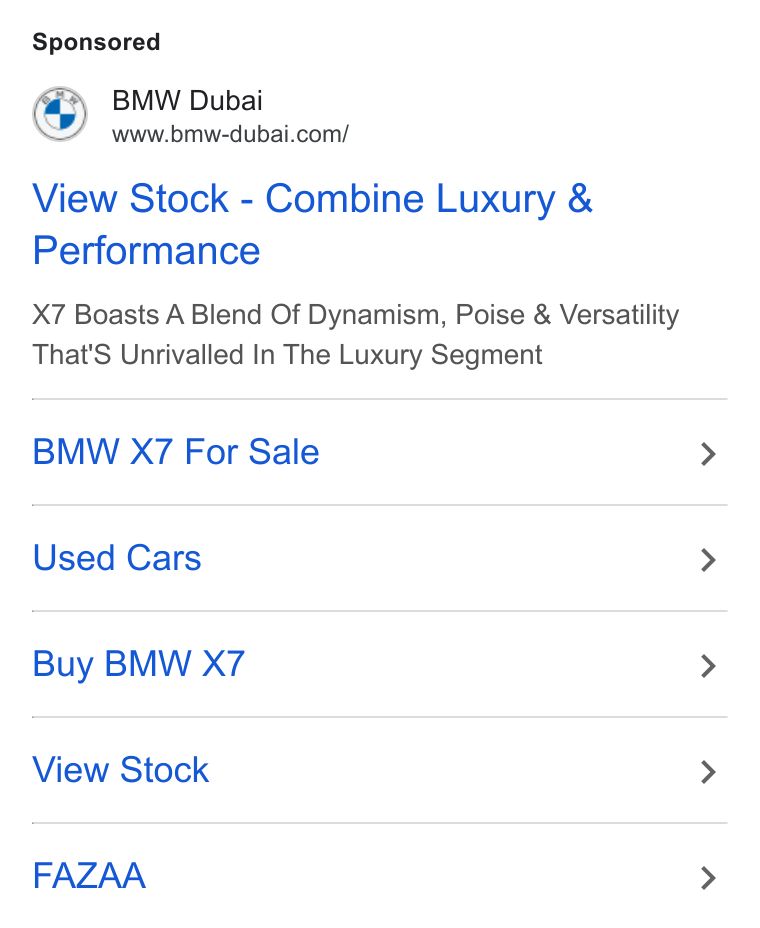This screenshot has width=760, height=928.
Task: Click the Unrivalled In The Luxury Segment text
Action: tap(331, 355)
